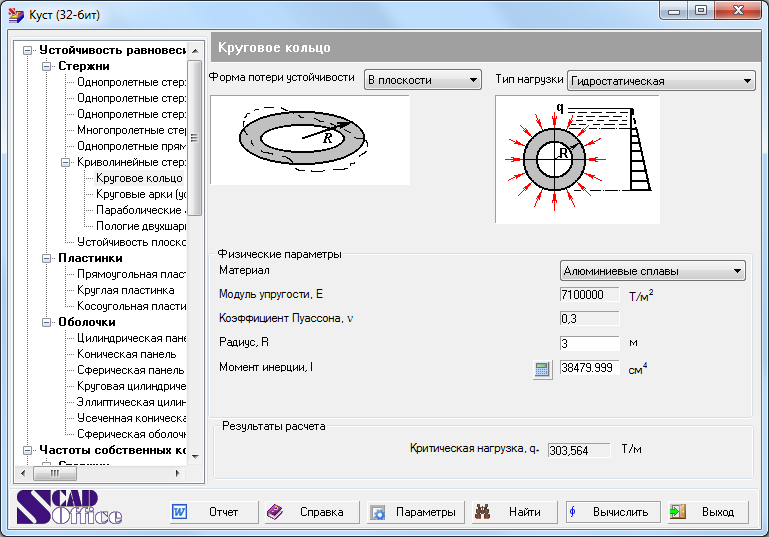Viewport: 769px width, 537px height.
Task: Select Круглая пластинка tree item
Action: point(125,290)
